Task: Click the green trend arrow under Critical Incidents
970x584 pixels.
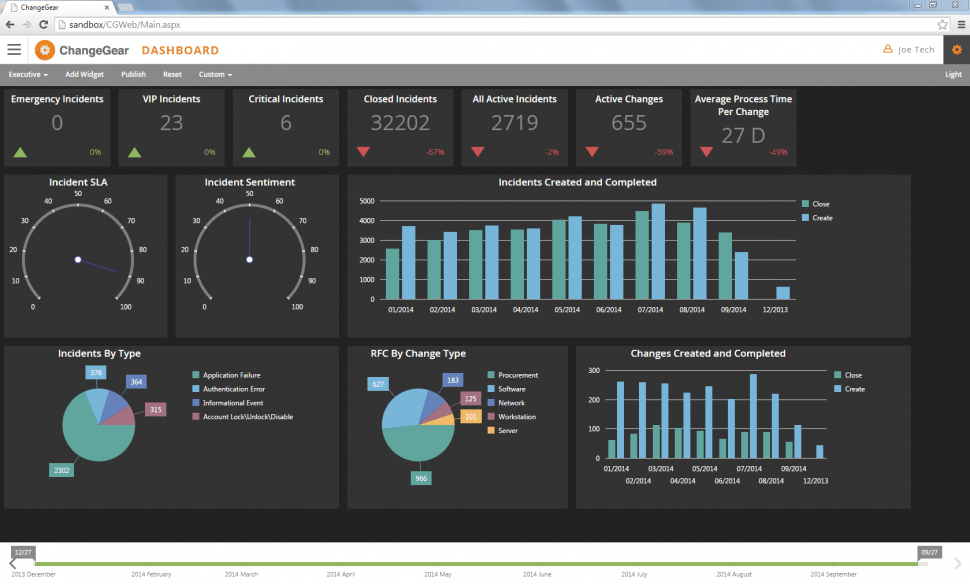Action: click(249, 152)
